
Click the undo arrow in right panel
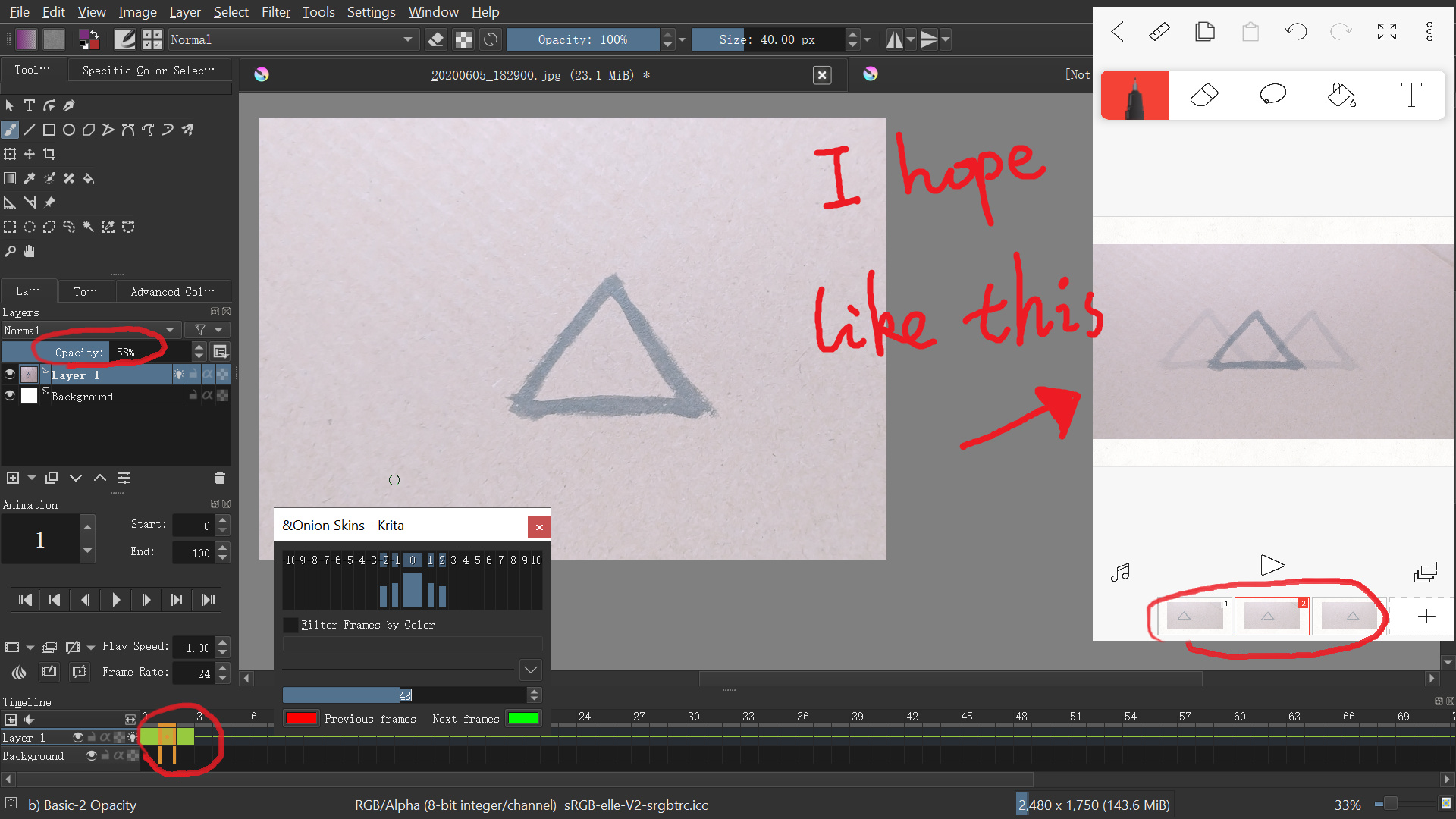click(x=1296, y=32)
